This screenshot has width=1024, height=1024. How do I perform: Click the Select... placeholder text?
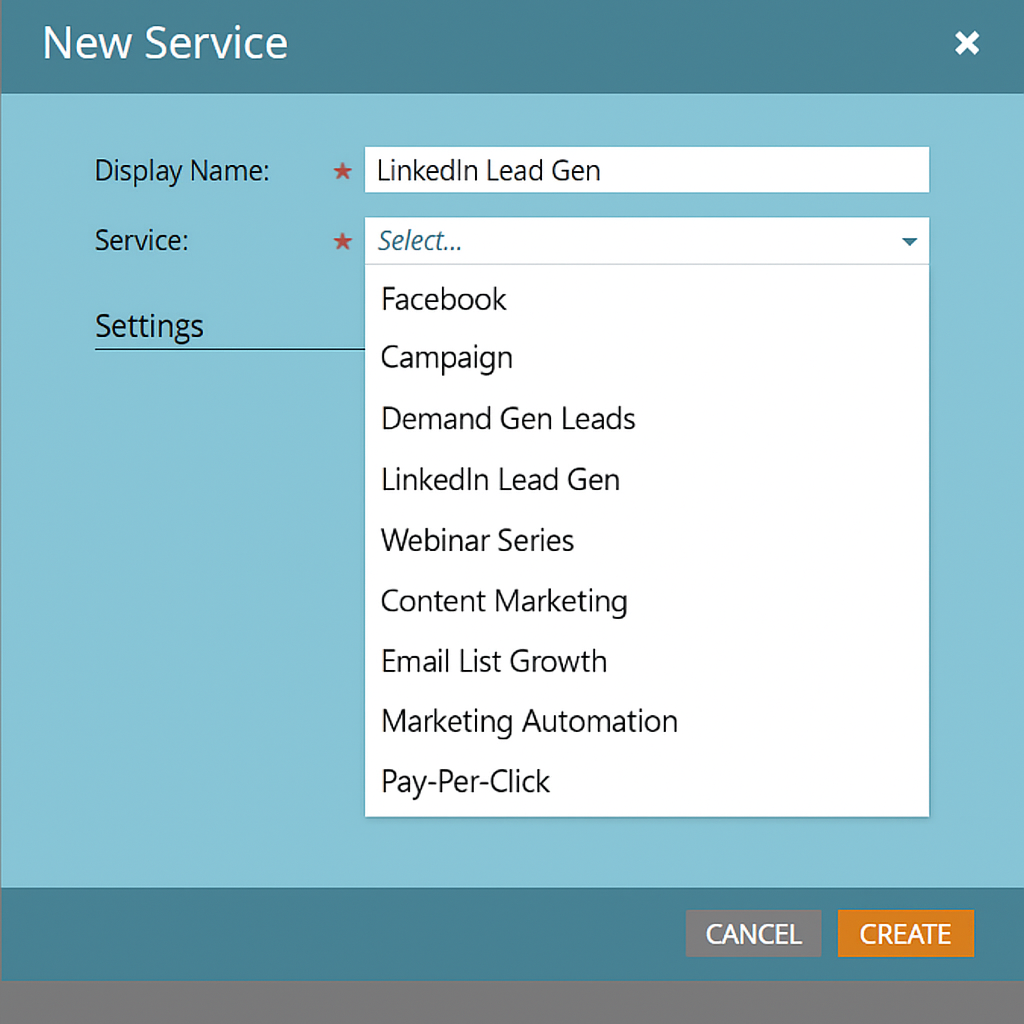[419, 241]
